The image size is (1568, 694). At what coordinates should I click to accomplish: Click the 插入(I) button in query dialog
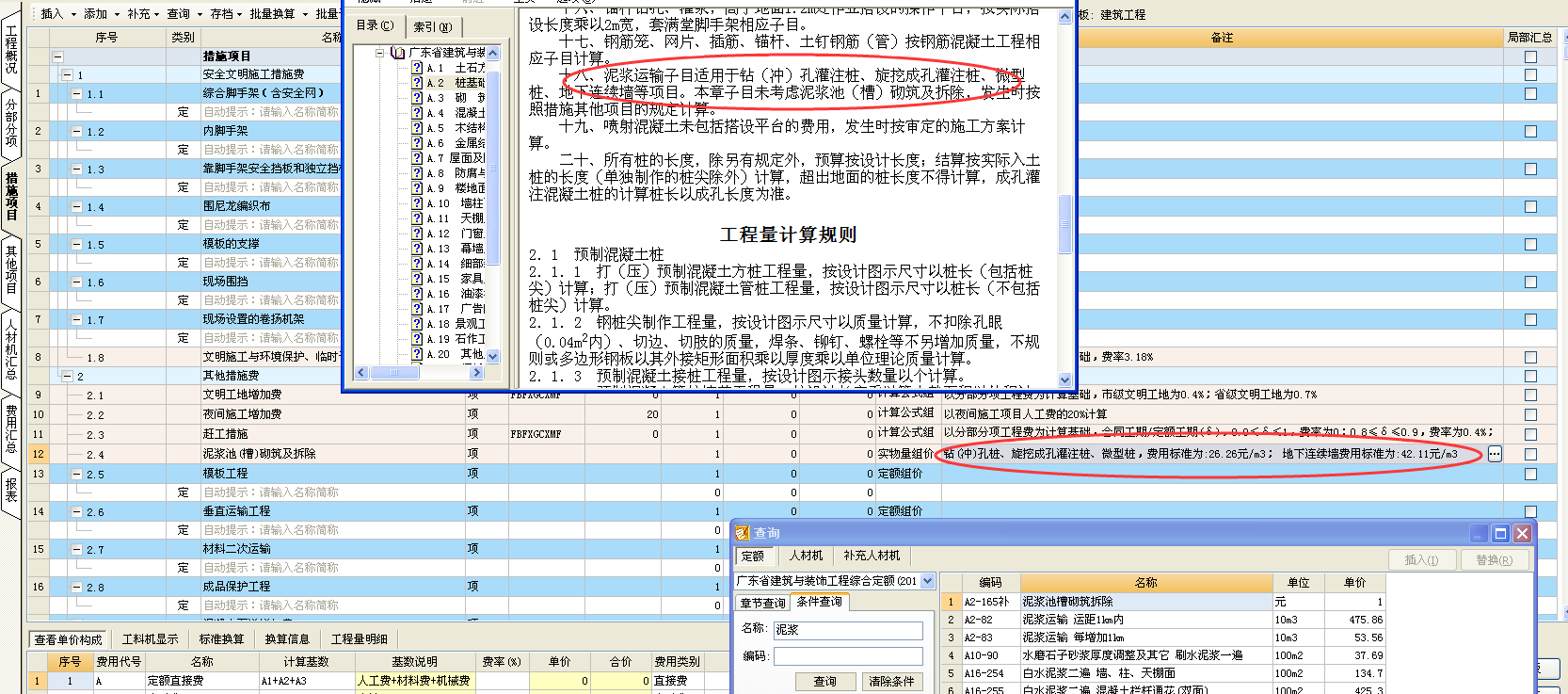point(1421,560)
